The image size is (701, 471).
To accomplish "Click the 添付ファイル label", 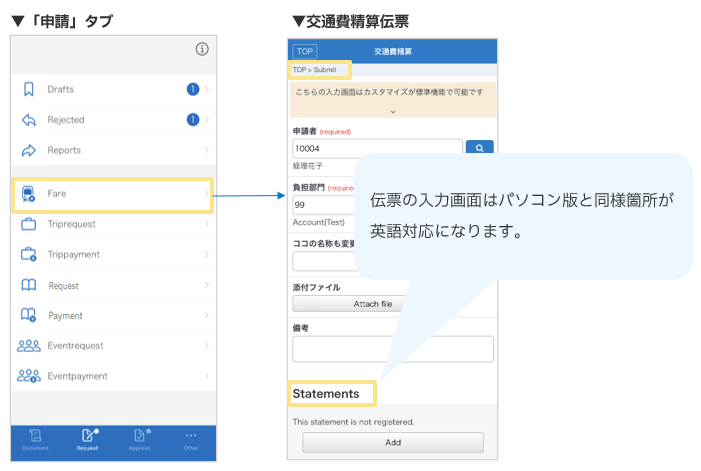I will (x=317, y=287).
